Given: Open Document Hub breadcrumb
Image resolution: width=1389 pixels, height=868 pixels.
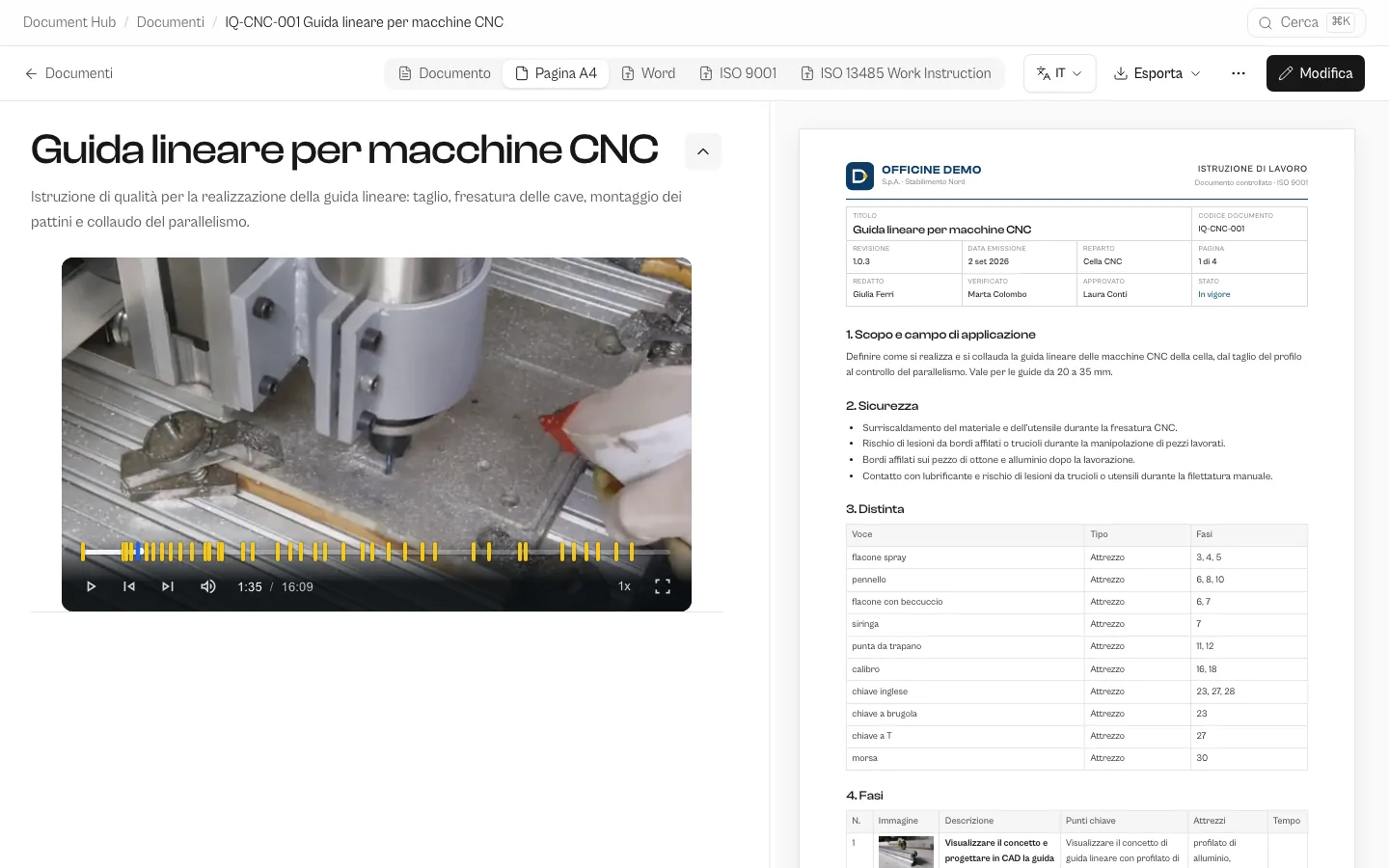Looking at the screenshot, I should tap(69, 22).
